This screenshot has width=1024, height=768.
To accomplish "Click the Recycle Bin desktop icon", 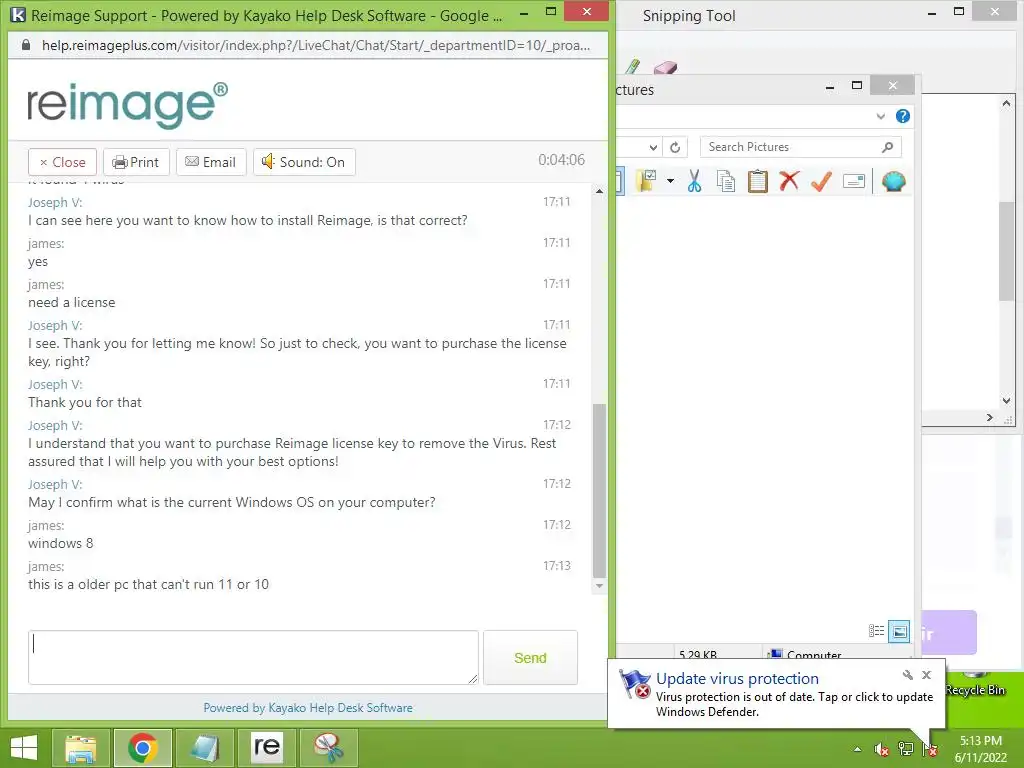I will [975, 684].
